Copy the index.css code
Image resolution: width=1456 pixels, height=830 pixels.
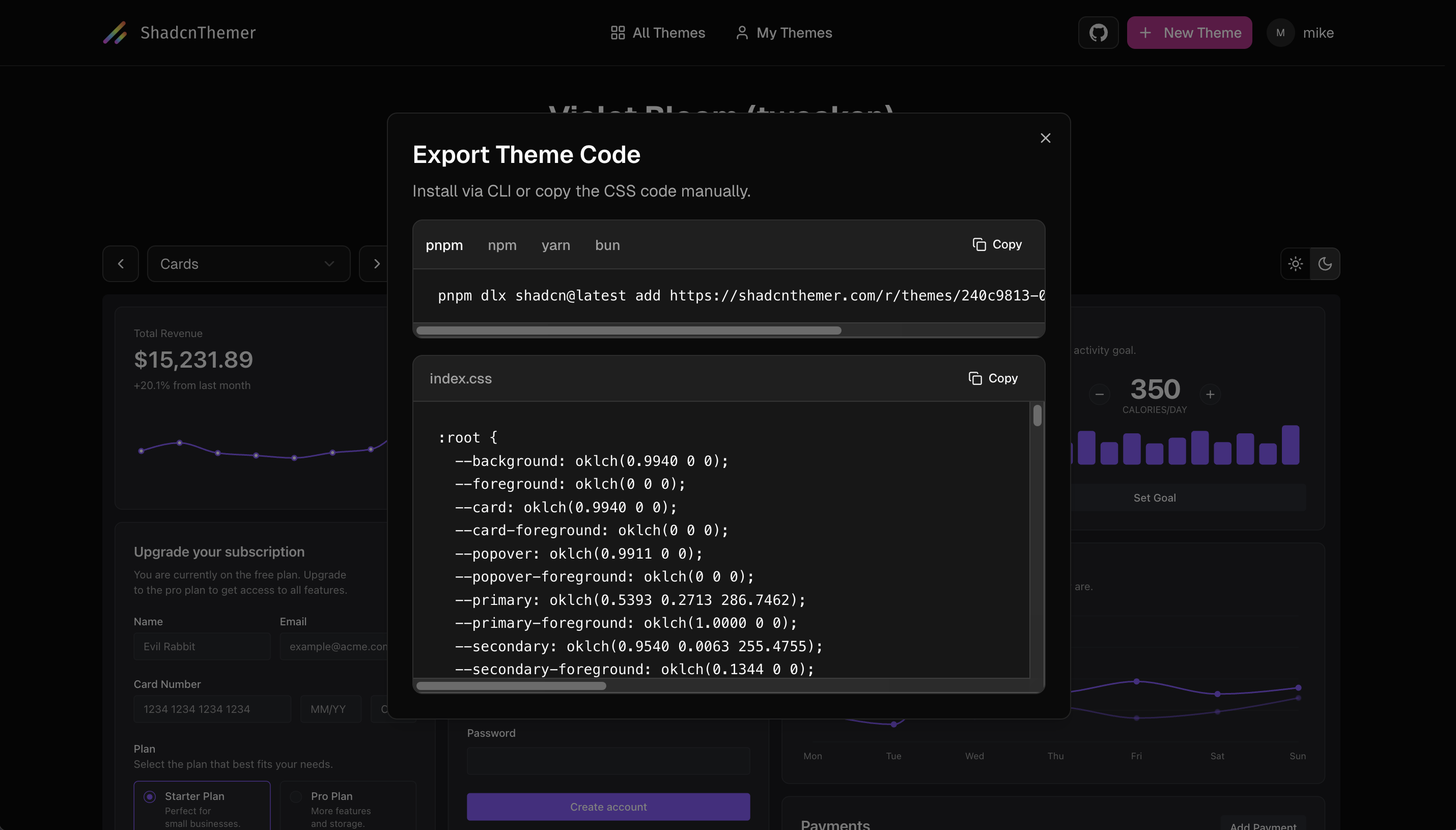(x=993, y=378)
